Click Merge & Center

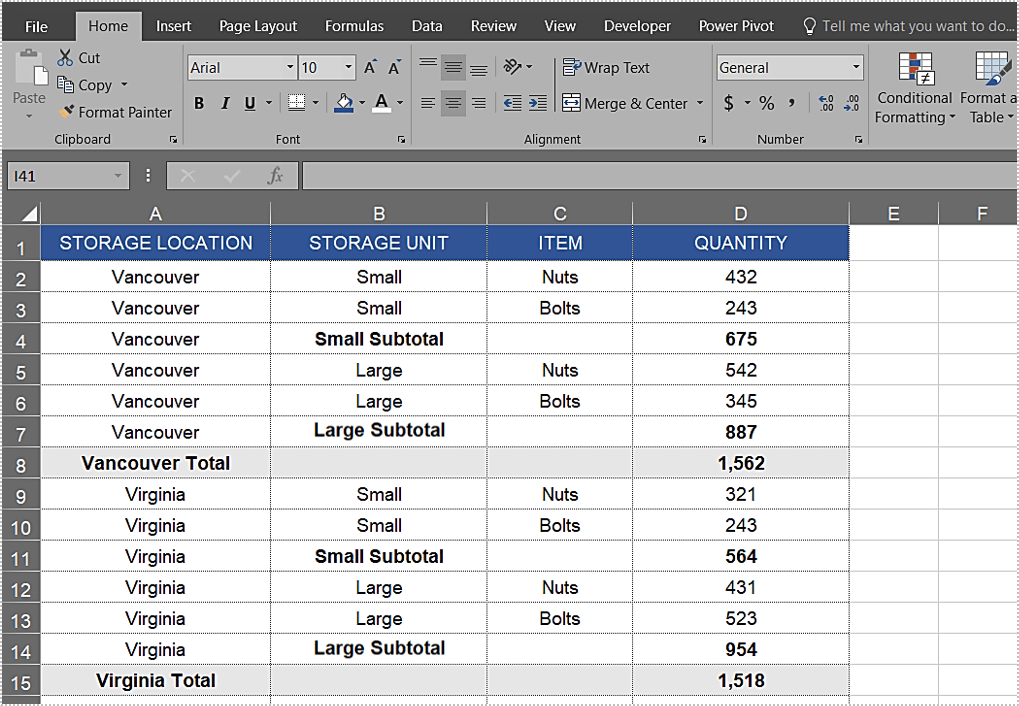[624, 103]
